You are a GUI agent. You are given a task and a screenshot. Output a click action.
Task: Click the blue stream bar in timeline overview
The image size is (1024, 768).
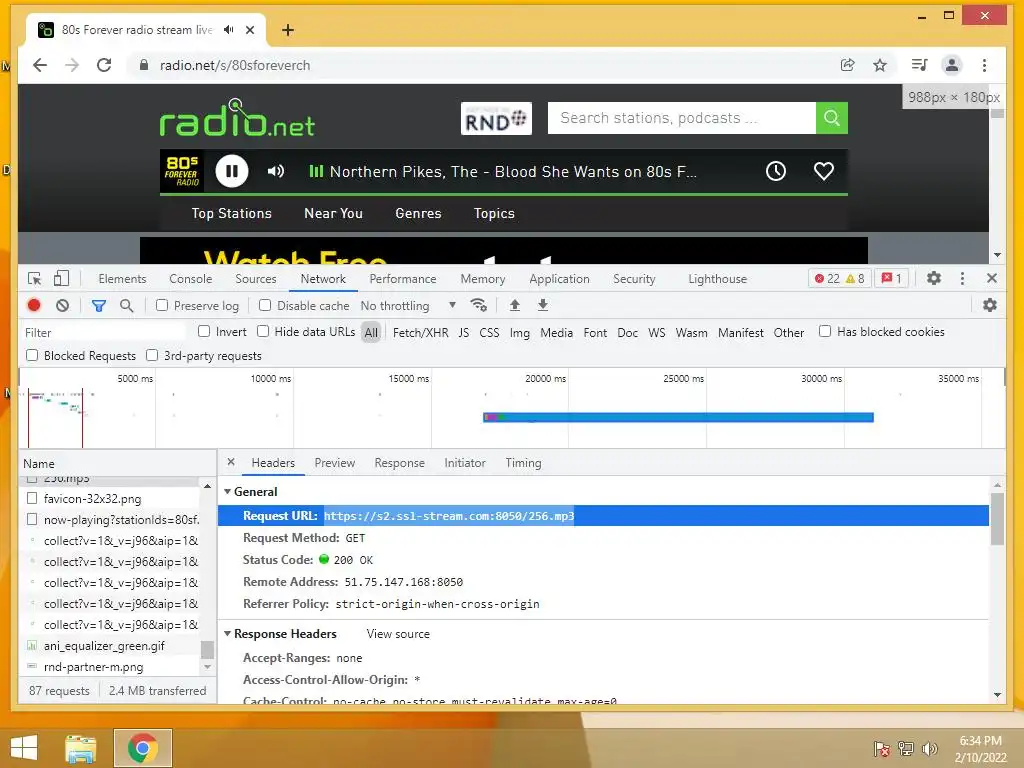pyautogui.click(x=678, y=417)
